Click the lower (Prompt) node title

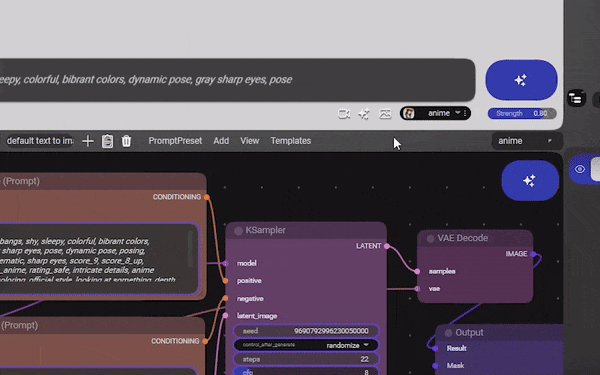pyautogui.click(x=19, y=326)
